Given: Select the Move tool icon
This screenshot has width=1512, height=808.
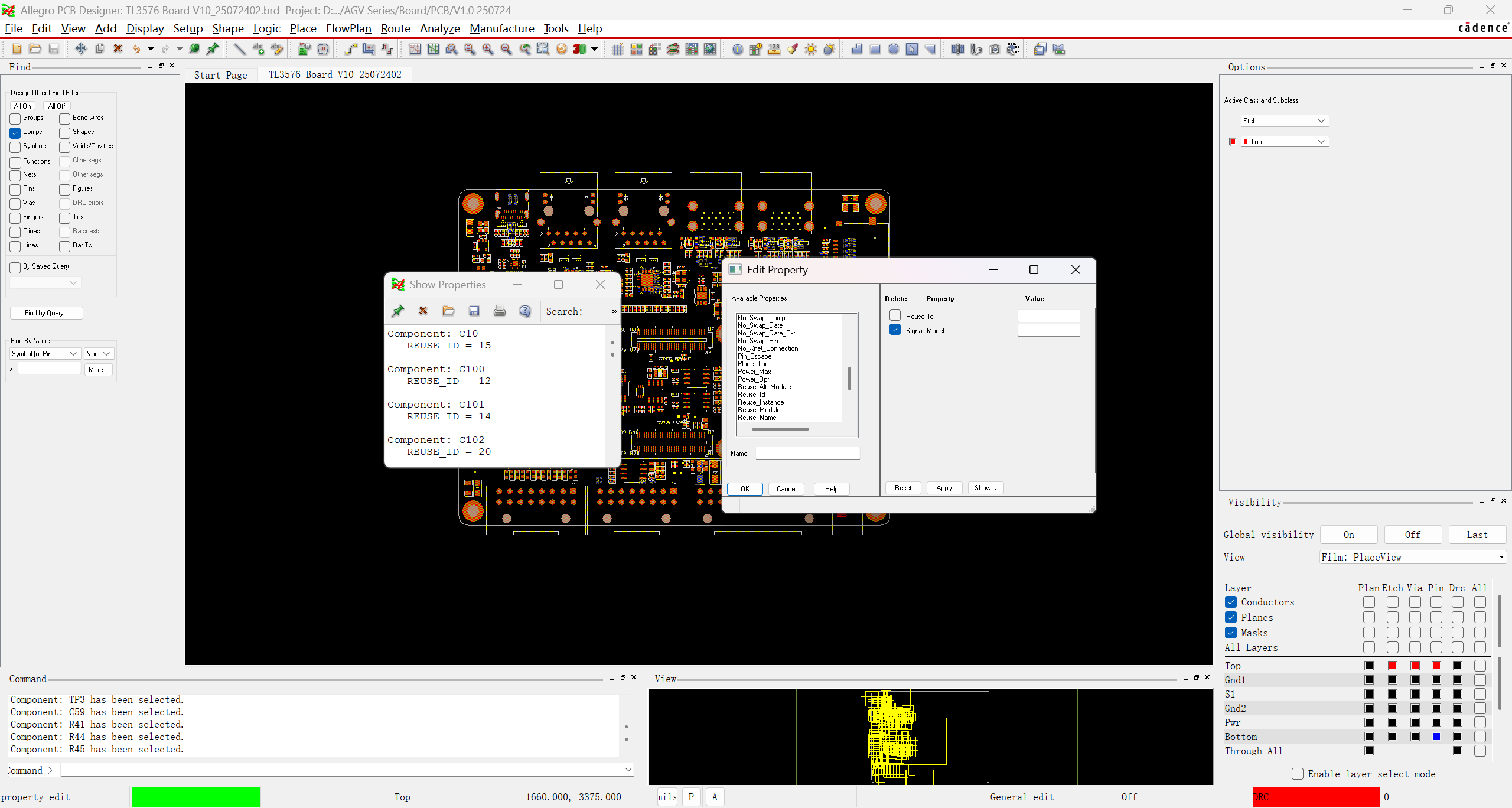Looking at the screenshot, I should click(x=81, y=49).
